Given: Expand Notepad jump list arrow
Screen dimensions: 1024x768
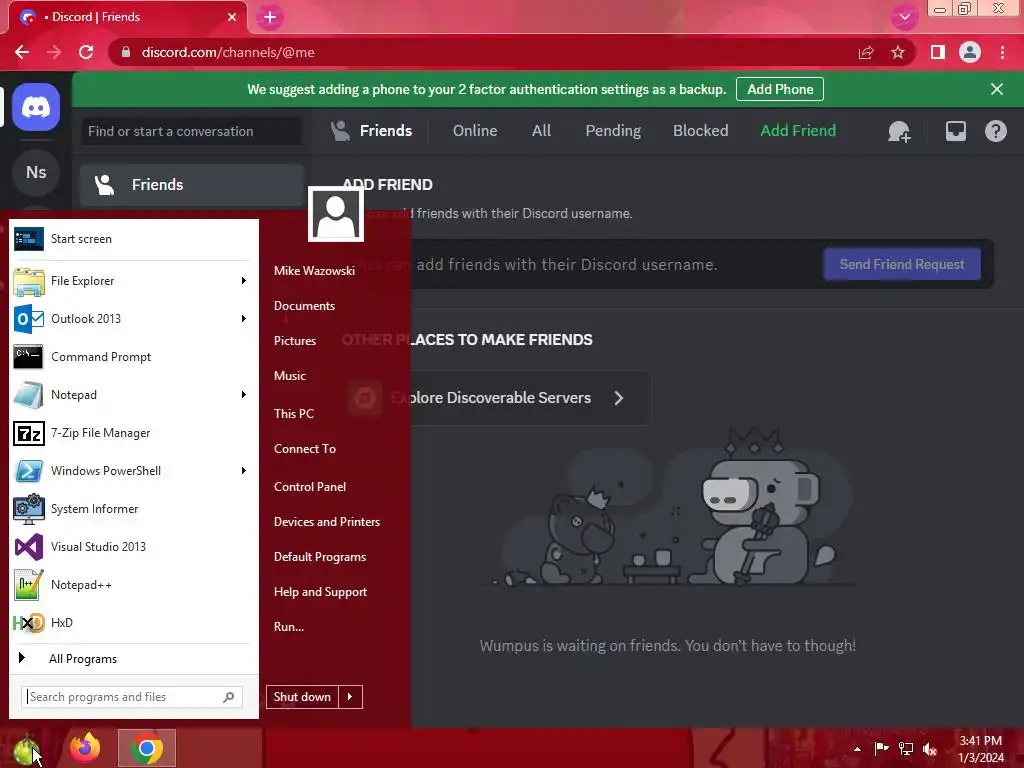Looking at the screenshot, I should point(244,394).
